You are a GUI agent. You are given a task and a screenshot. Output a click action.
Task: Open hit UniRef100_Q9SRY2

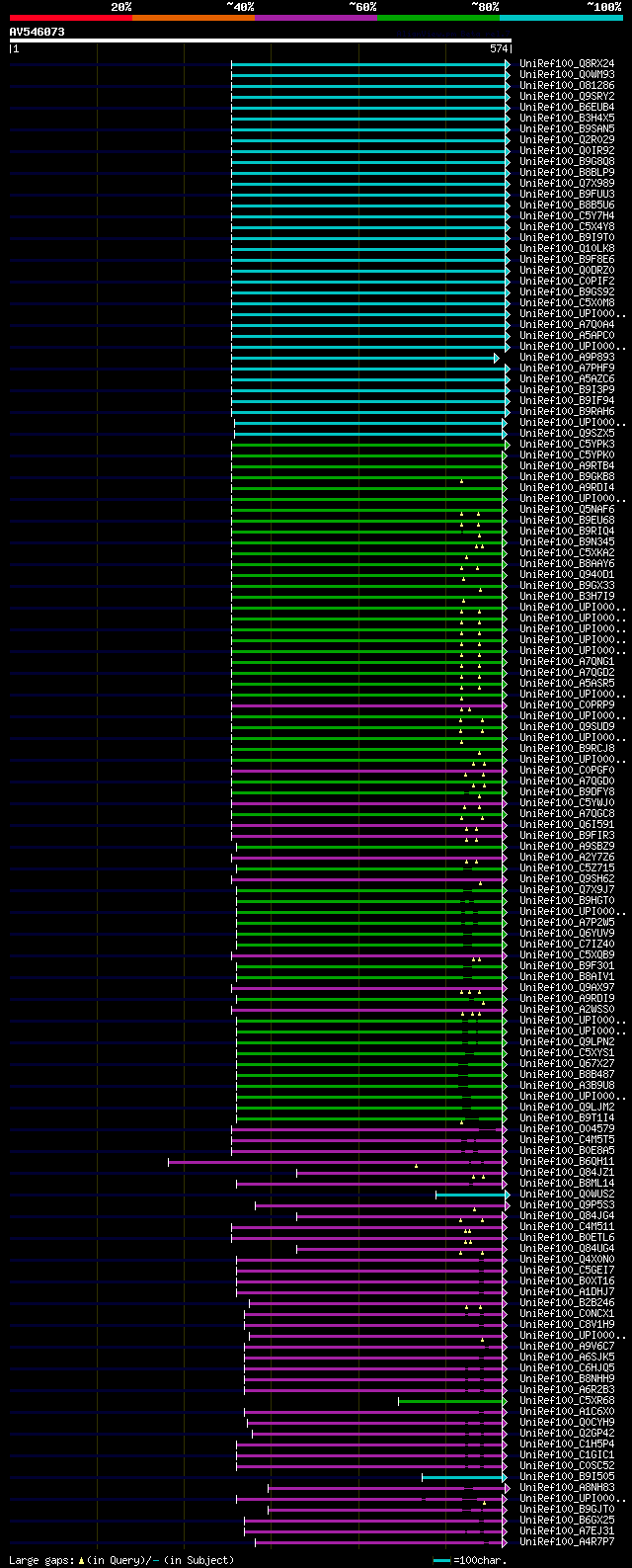(x=569, y=96)
